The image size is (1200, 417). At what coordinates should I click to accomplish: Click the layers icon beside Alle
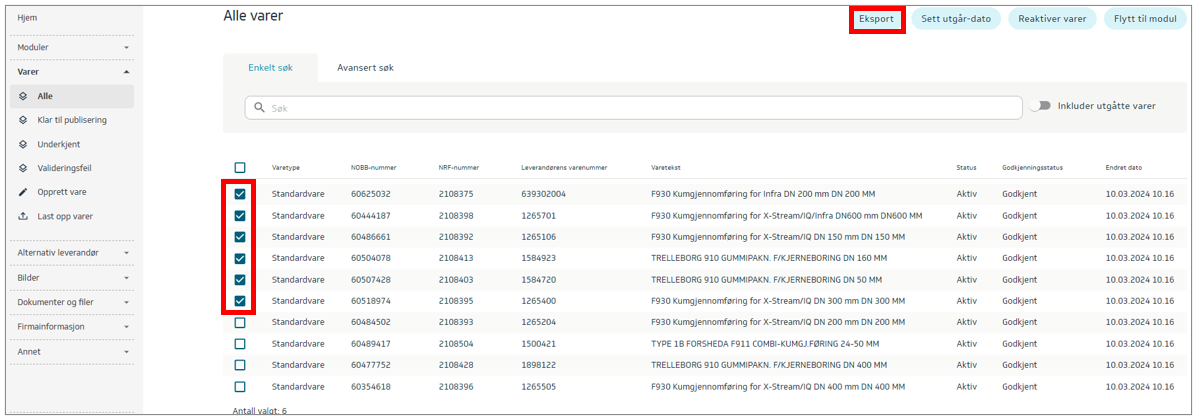24,96
